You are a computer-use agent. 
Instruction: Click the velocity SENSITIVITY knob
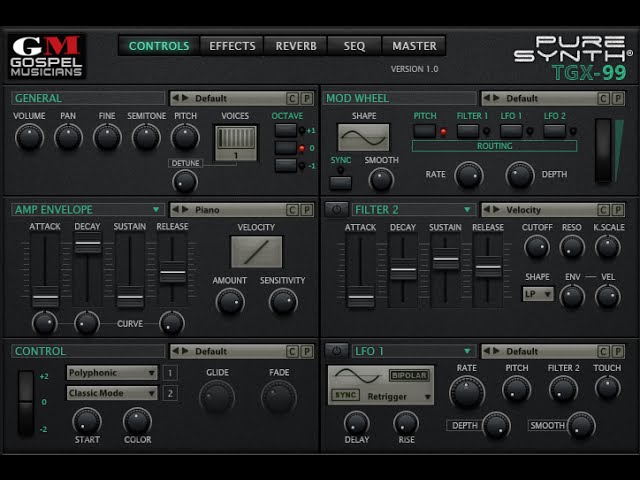pos(282,302)
